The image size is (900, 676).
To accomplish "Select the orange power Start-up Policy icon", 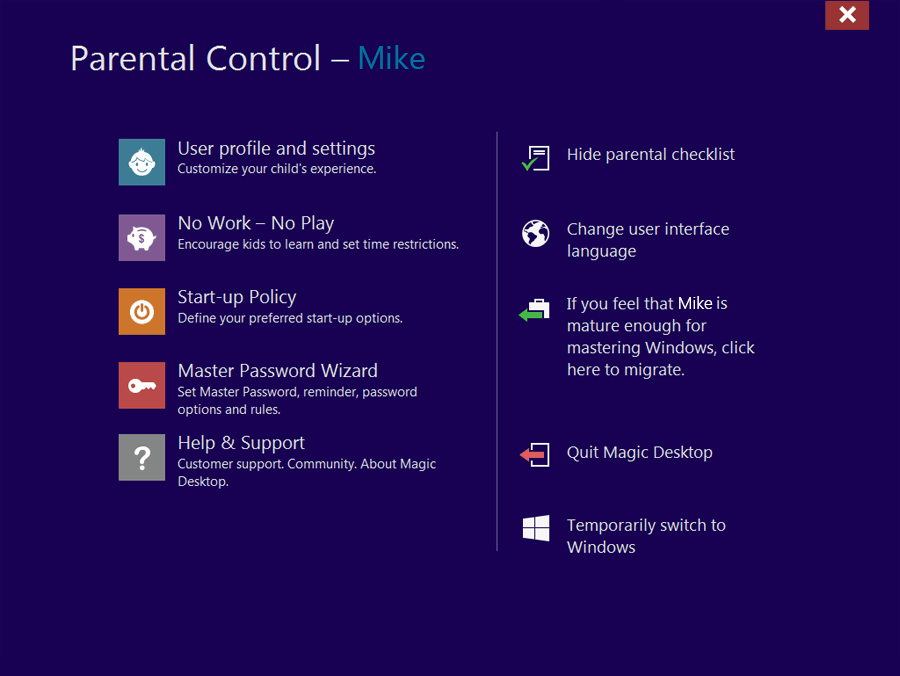I will 142,311.
